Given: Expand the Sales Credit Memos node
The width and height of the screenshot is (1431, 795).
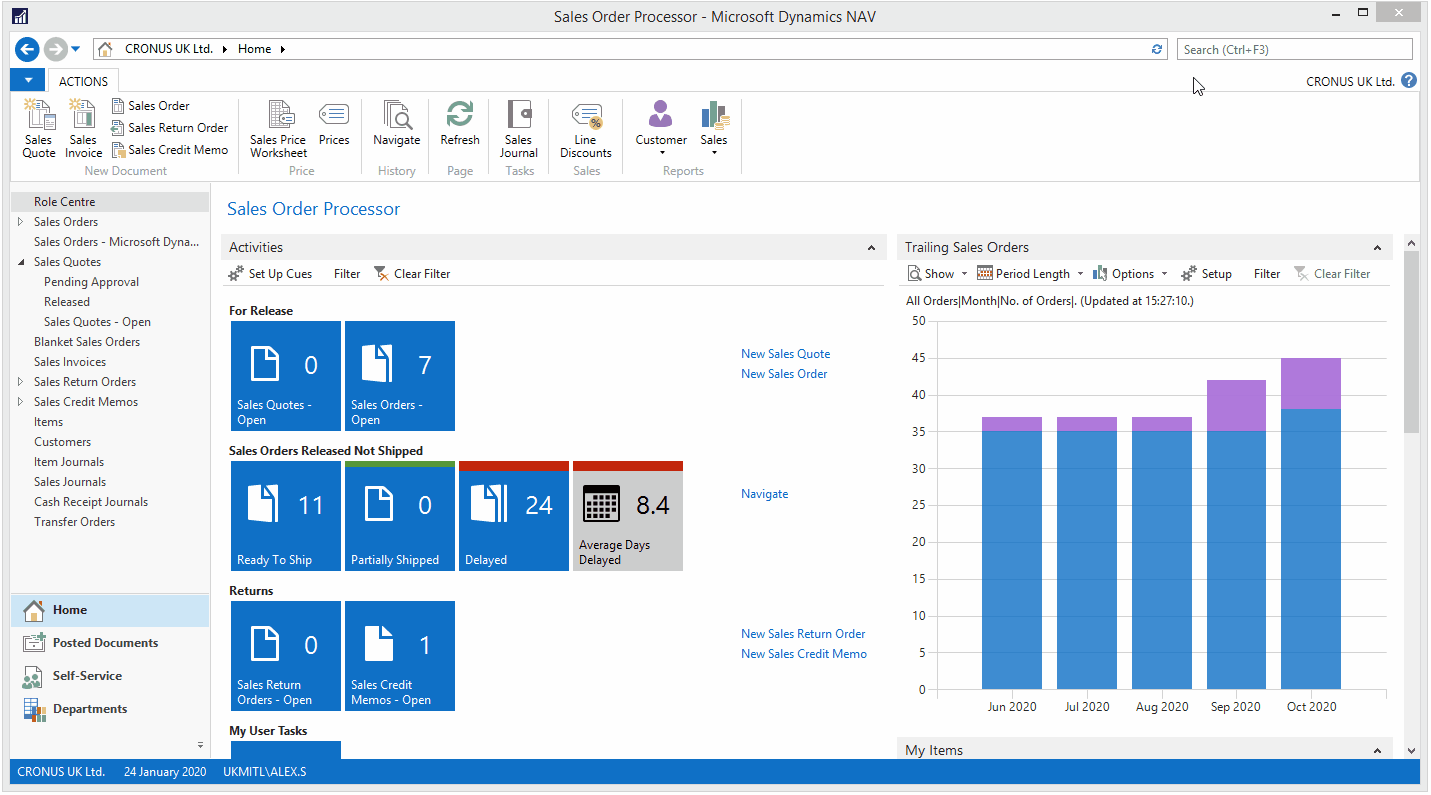Looking at the screenshot, I should [20, 402].
